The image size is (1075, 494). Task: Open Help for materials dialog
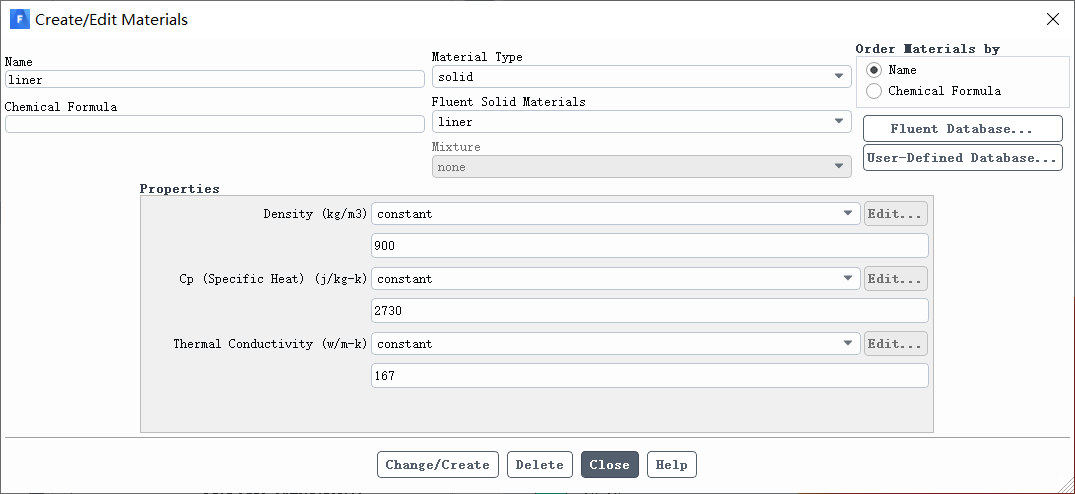(672, 465)
